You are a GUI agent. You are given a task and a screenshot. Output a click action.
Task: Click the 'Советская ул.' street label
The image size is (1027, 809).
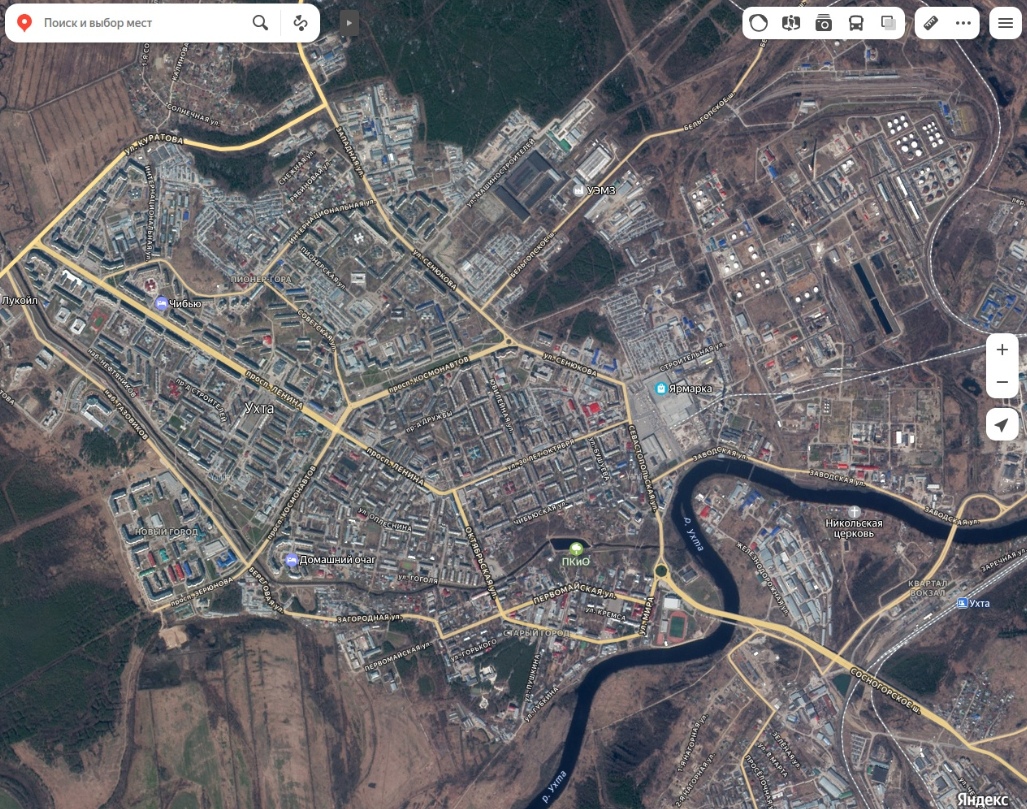317,329
